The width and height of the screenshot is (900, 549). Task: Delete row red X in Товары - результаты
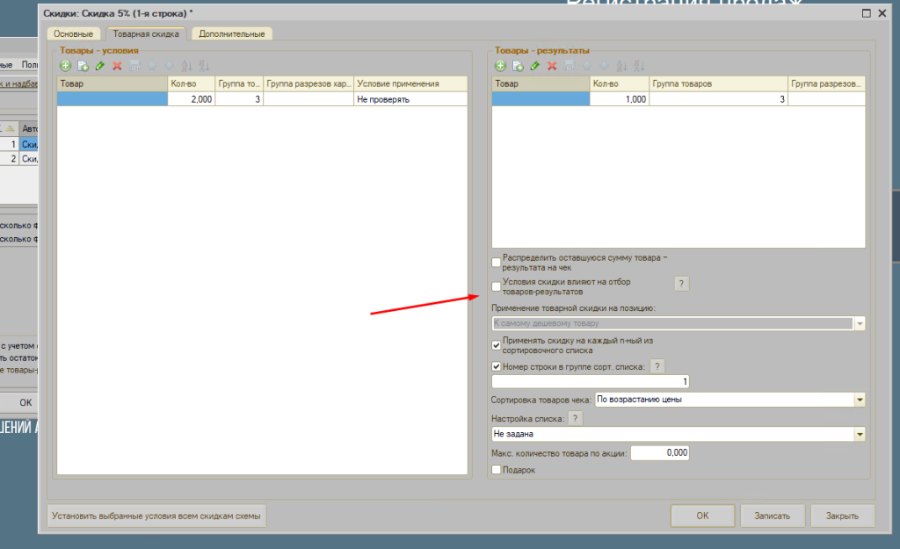tap(552, 66)
